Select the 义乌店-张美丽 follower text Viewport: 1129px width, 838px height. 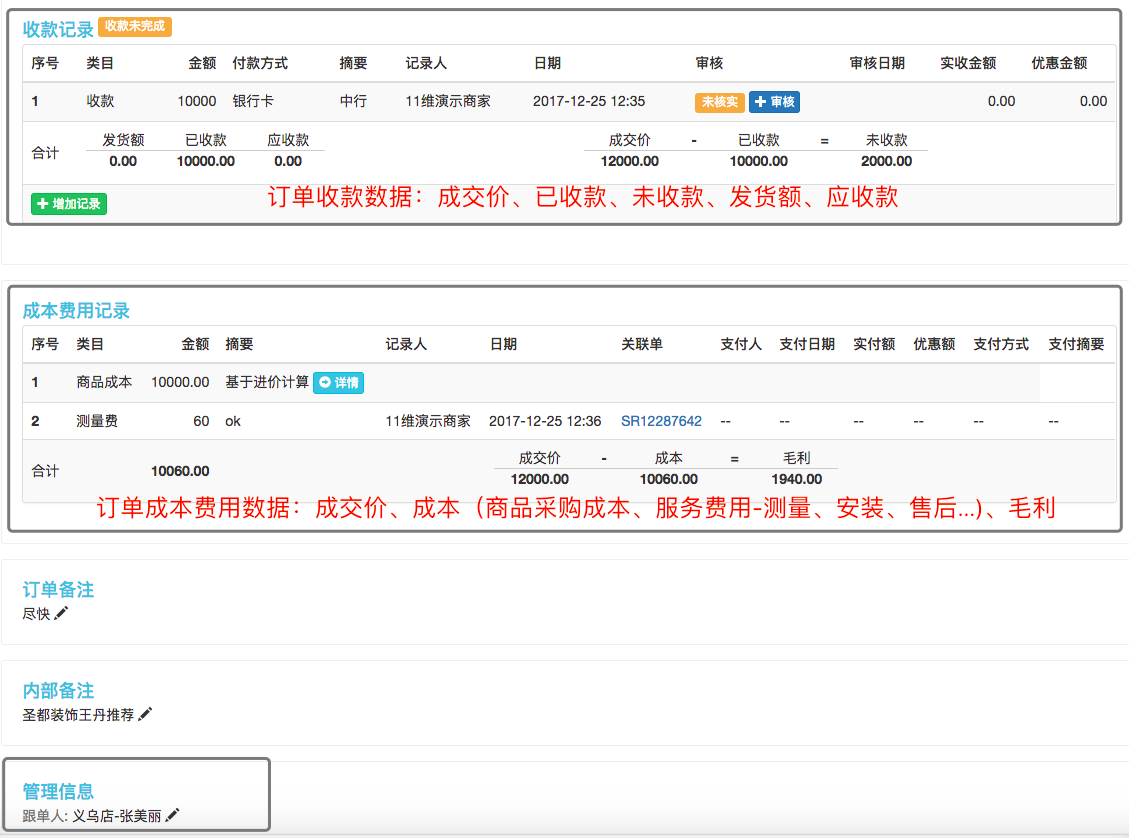tap(117, 816)
